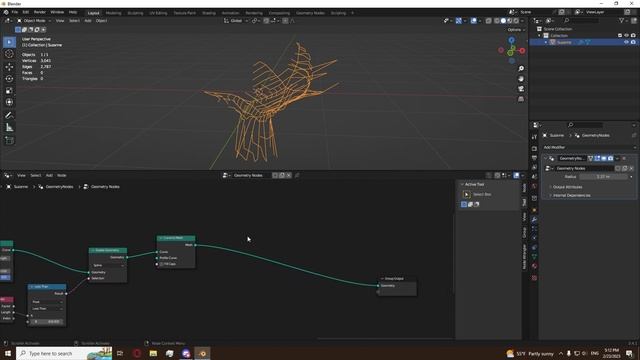
Task: Toggle camera view icon in viewport
Action: tap(521, 89)
